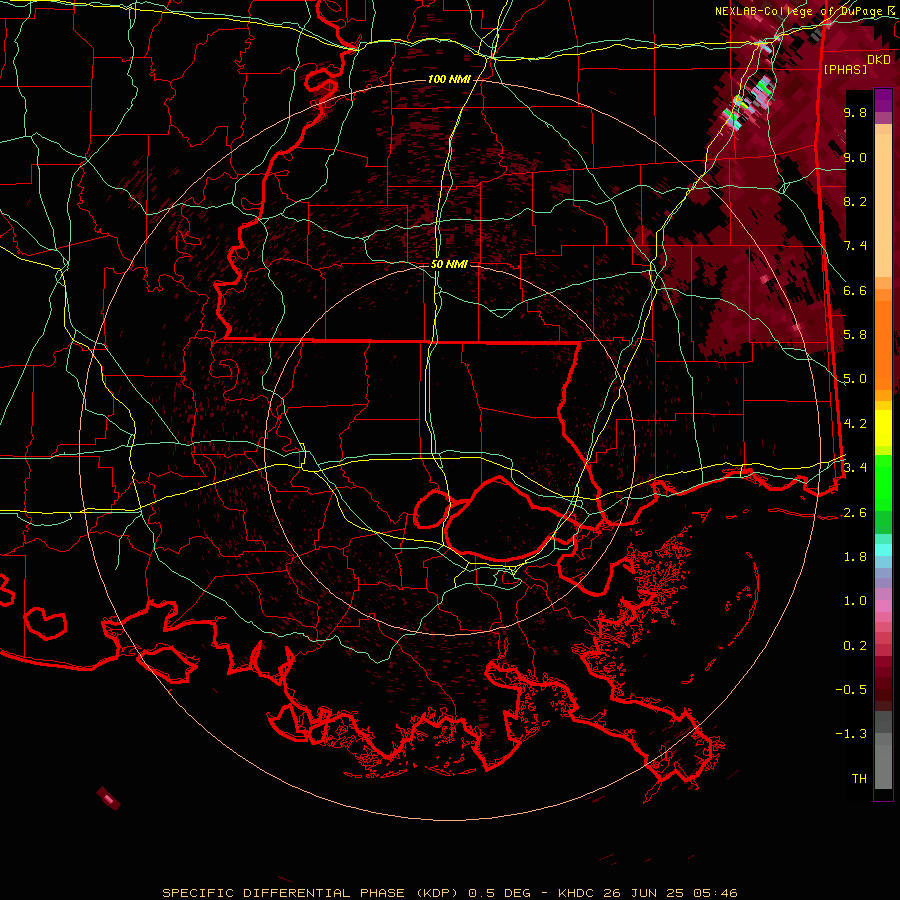
Task: Click the [PHAS] legend label
Action: [845, 70]
